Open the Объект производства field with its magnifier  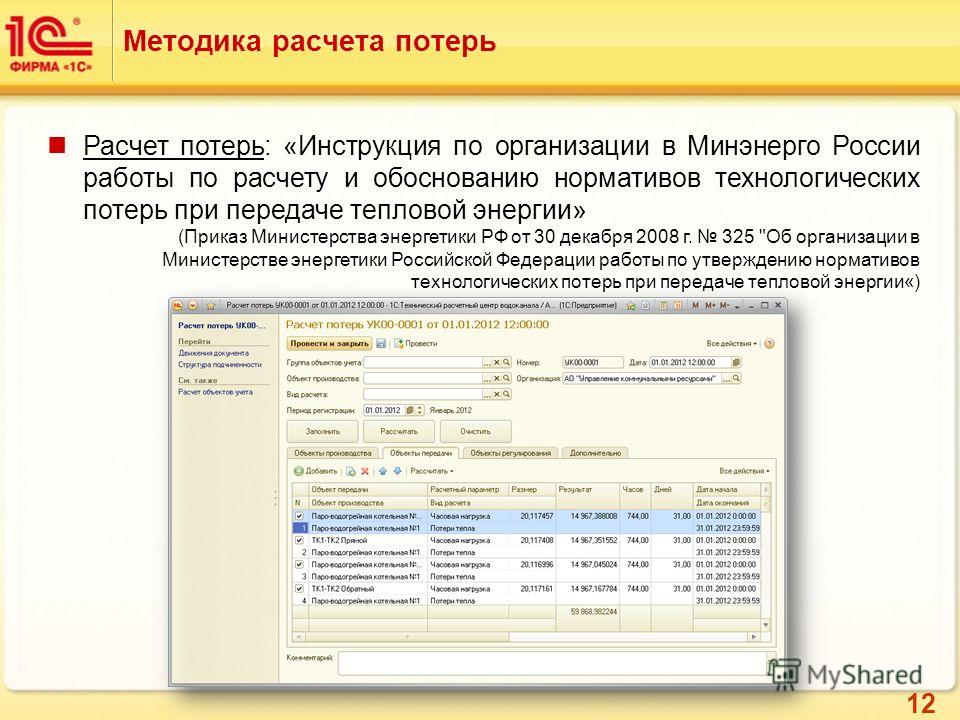click(x=506, y=378)
